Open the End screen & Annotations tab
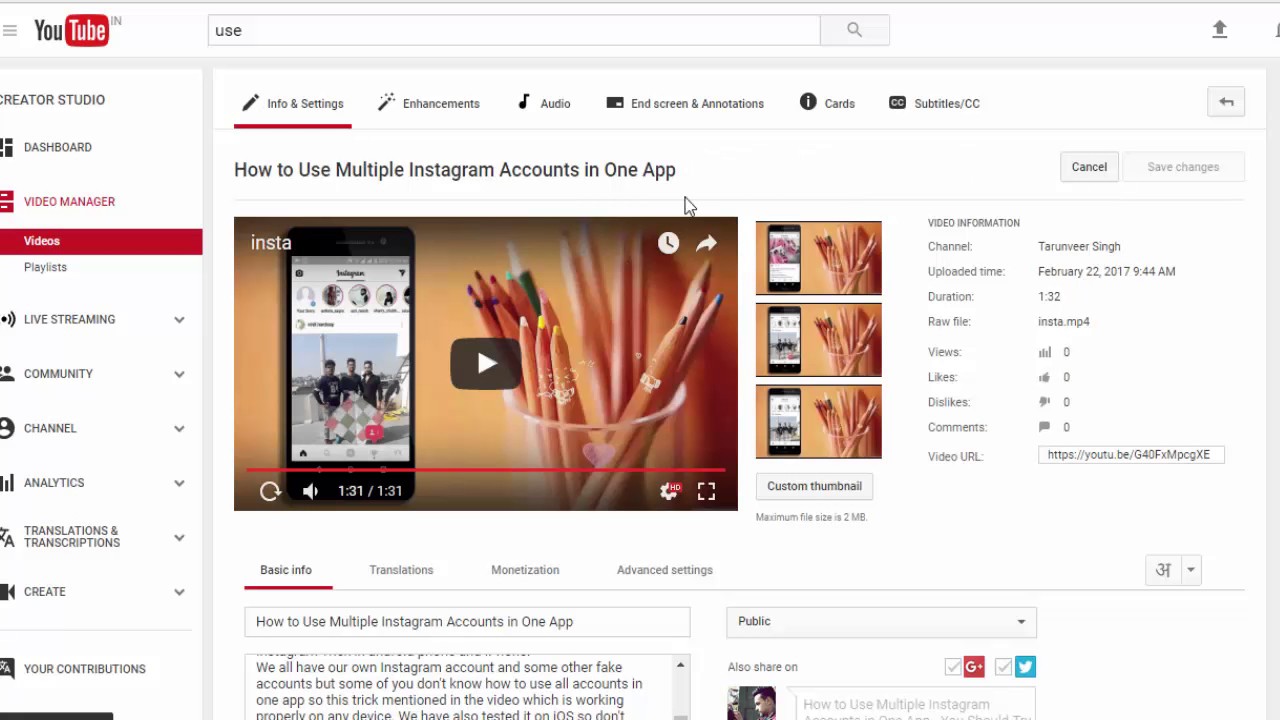The height and width of the screenshot is (720, 1280). pyautogui.click(x=685, y=104)
